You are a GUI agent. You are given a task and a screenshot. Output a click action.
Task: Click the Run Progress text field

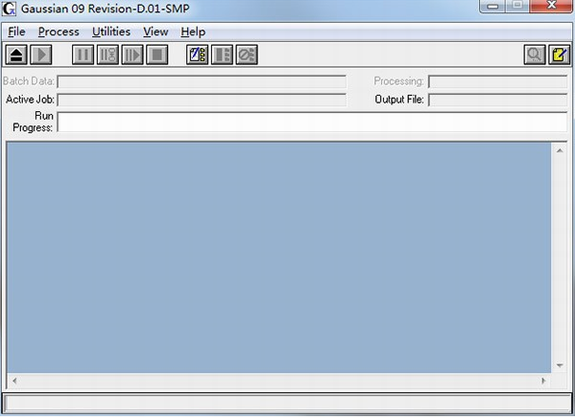tap(312, 122)
